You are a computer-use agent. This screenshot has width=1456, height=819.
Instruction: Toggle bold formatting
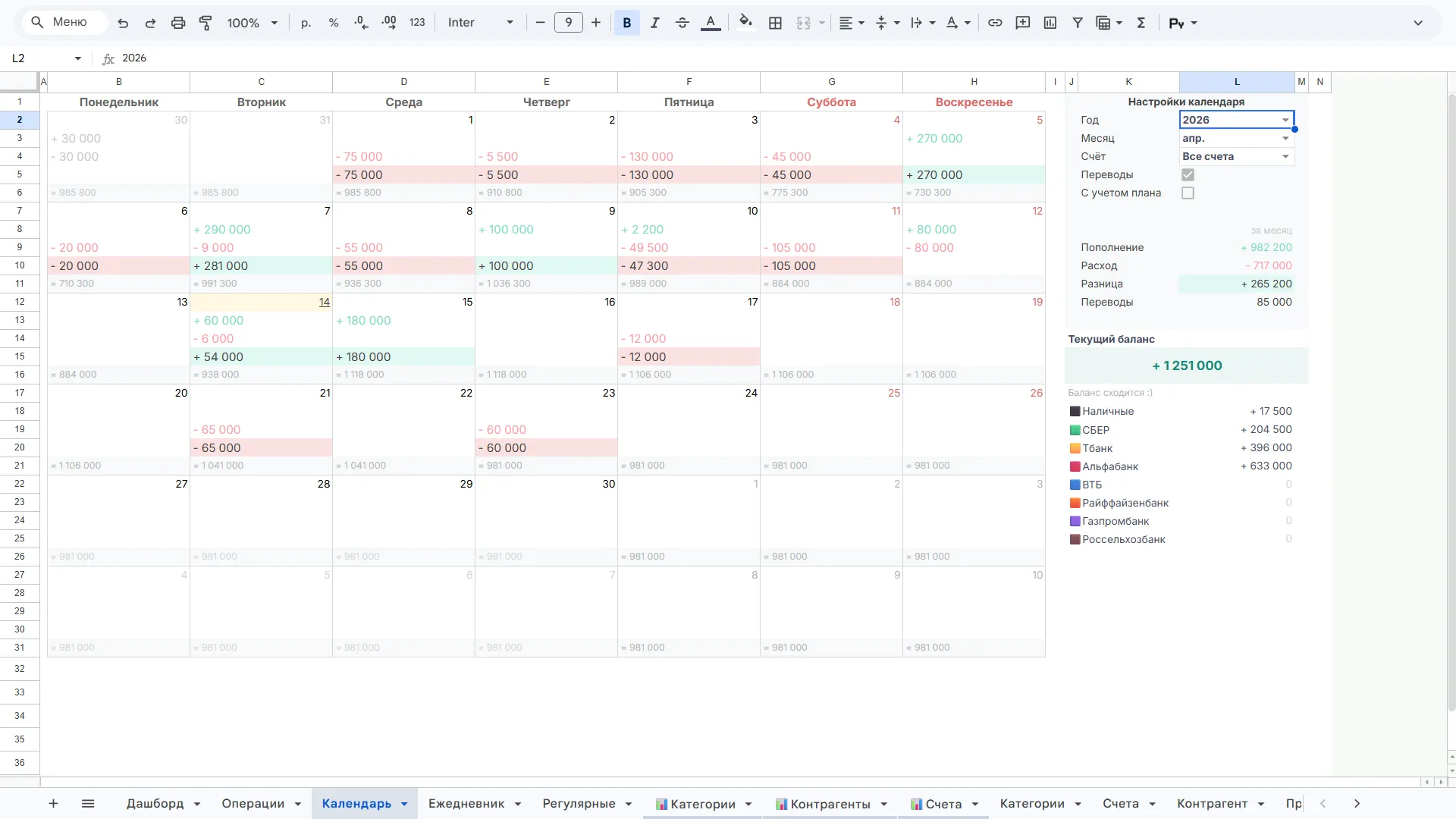point(627,23)
